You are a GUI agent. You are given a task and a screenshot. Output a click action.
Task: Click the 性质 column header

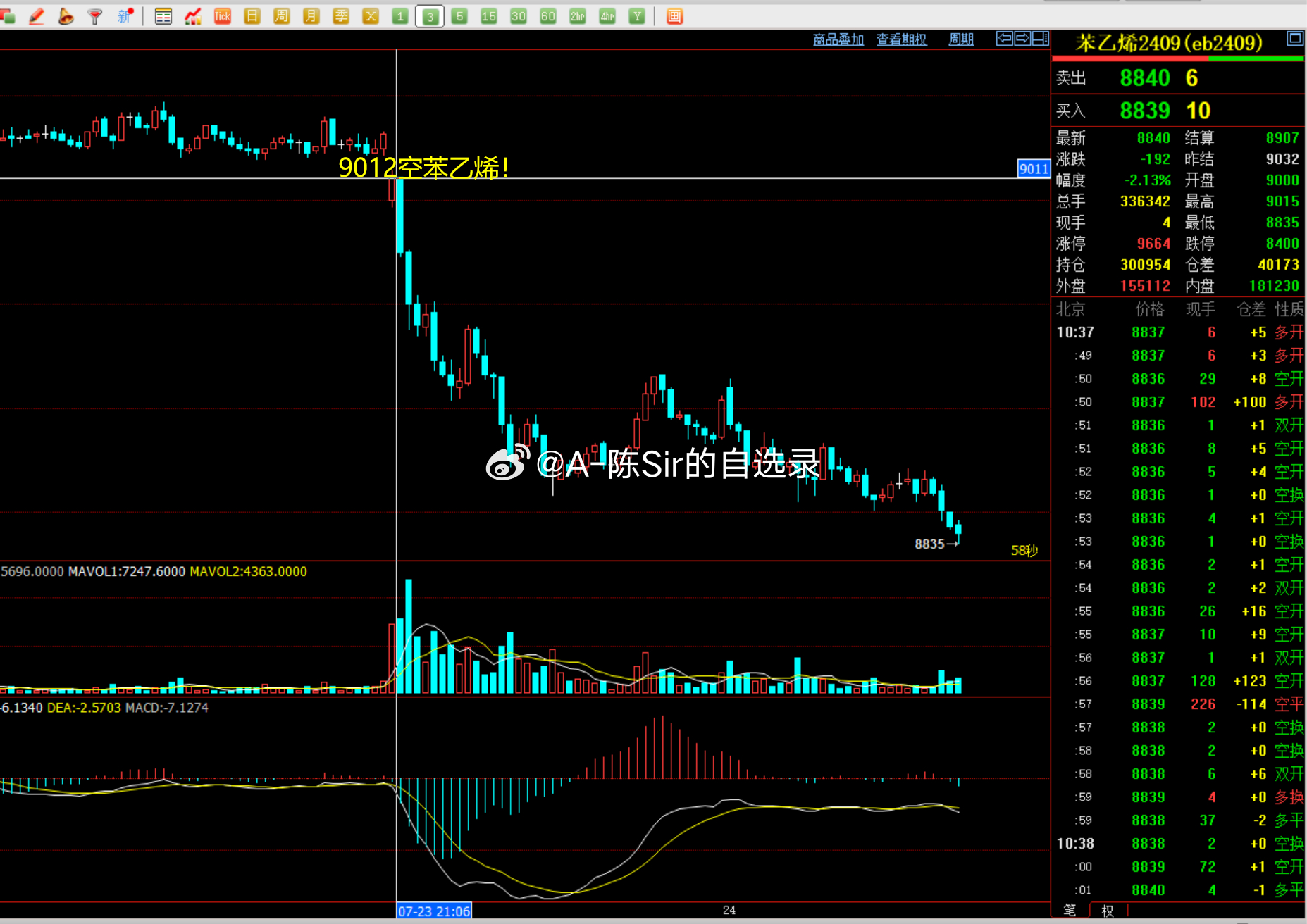(x=1289, y=309)
